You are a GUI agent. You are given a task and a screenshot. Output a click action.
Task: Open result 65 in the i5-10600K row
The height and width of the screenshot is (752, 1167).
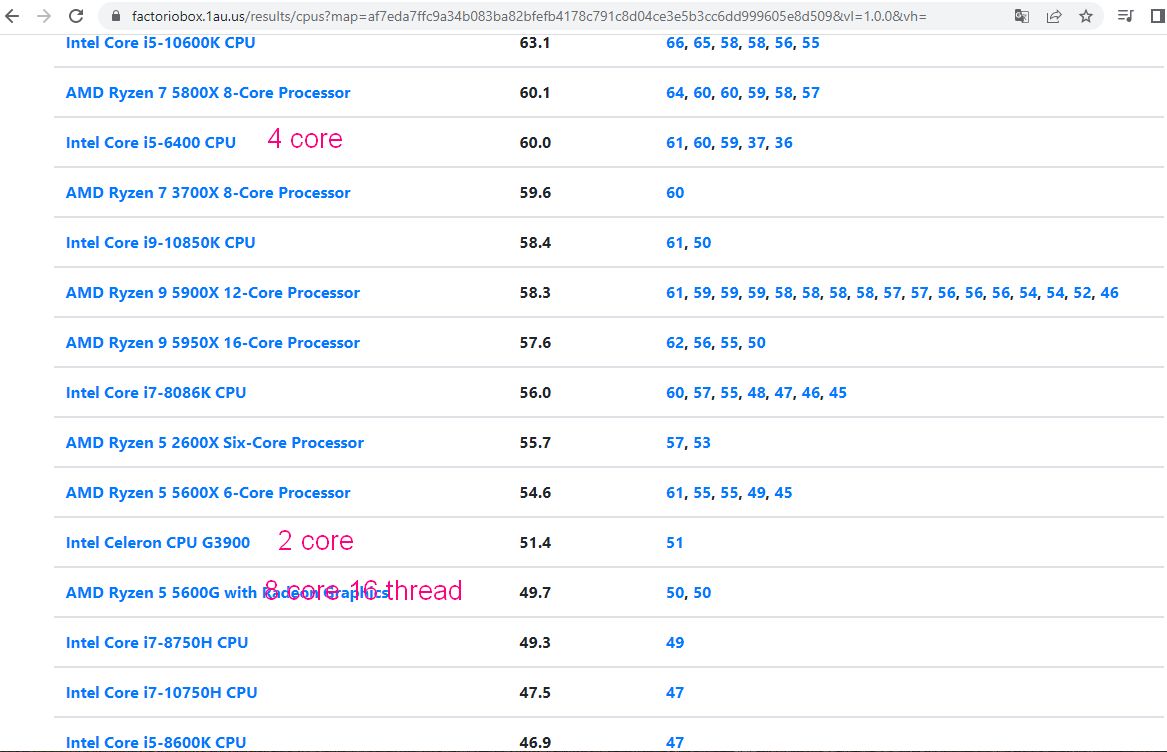click(x=702, y=42)
